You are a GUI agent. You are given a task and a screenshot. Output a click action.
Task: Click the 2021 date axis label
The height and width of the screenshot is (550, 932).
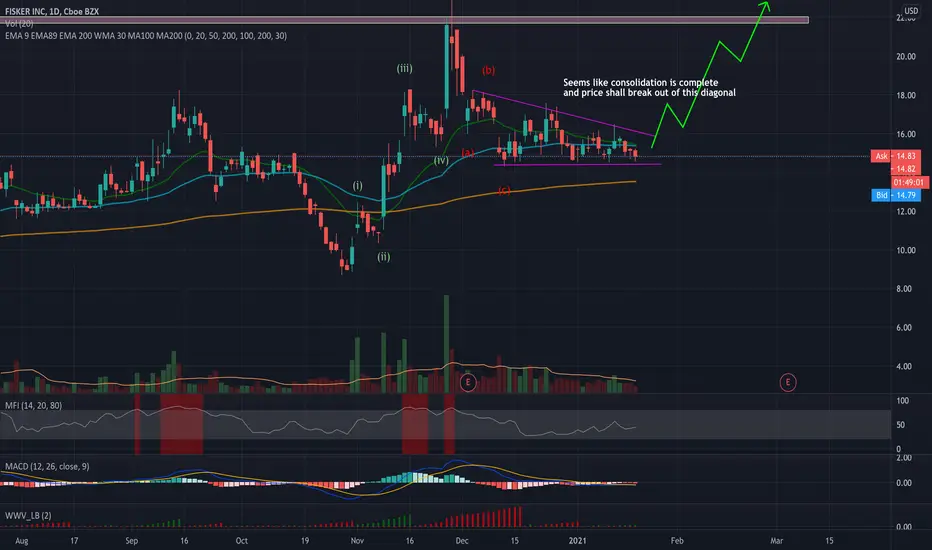(x=578, y=540)
